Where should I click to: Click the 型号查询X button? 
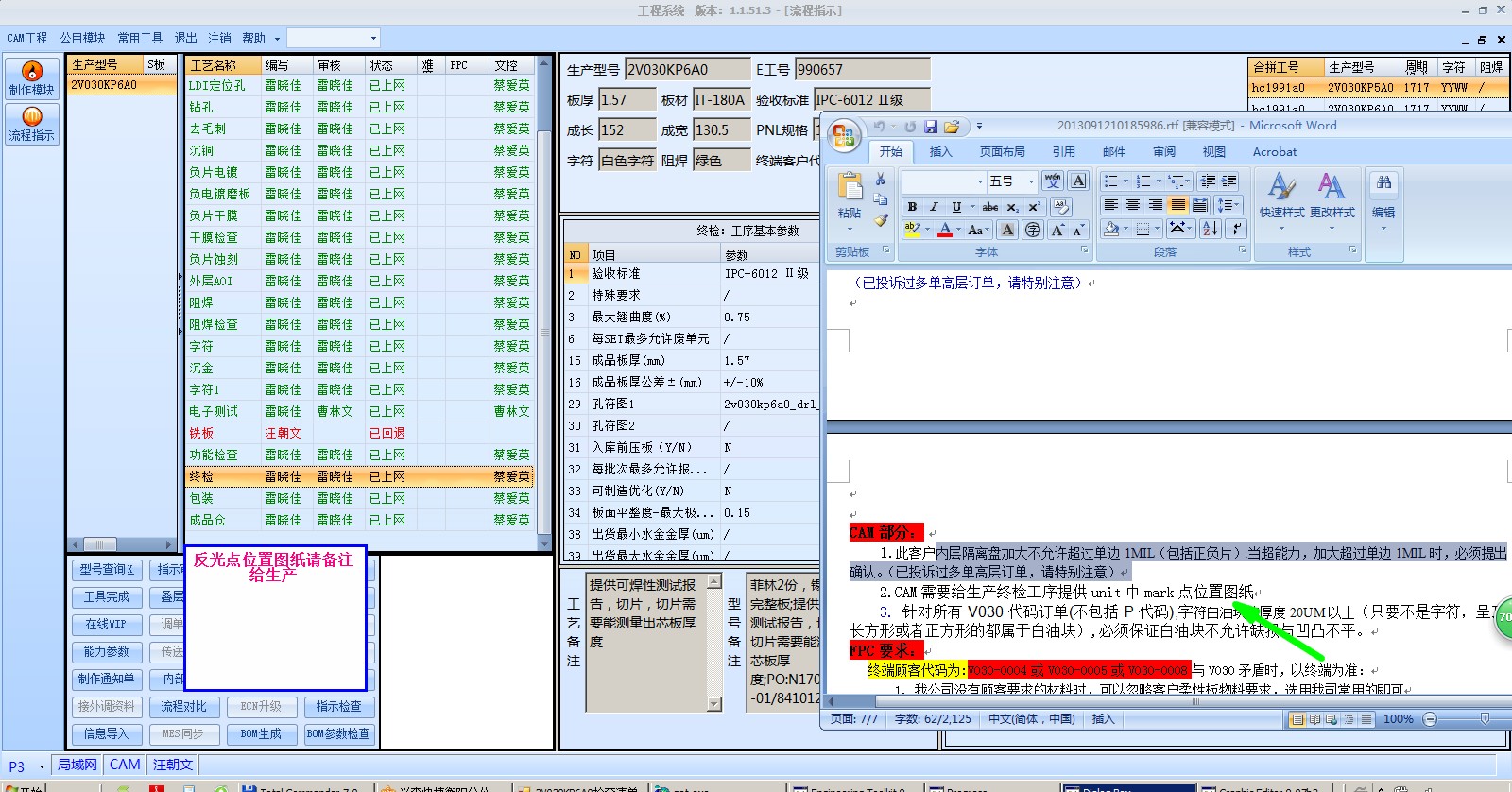(x=106, y=569)
